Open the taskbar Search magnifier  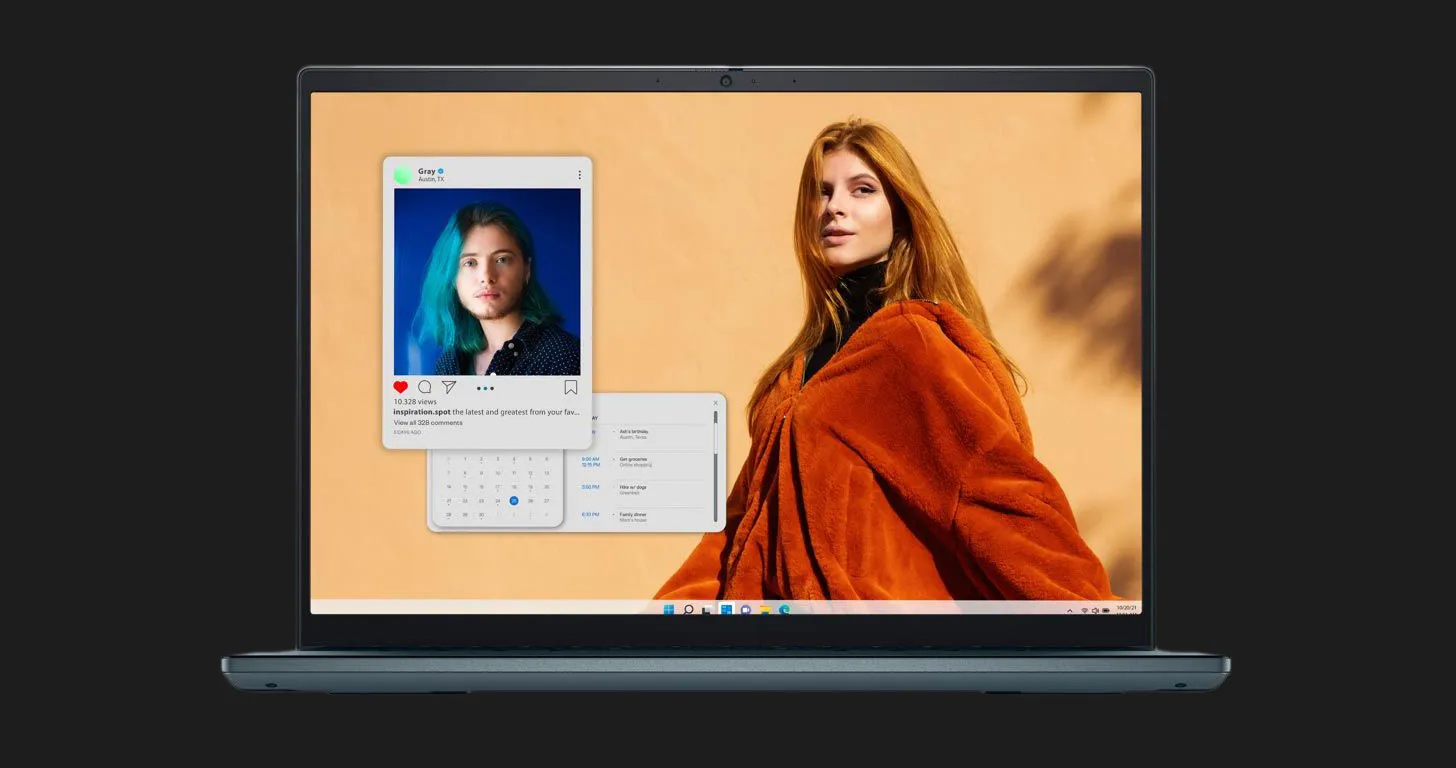(688, 609)
